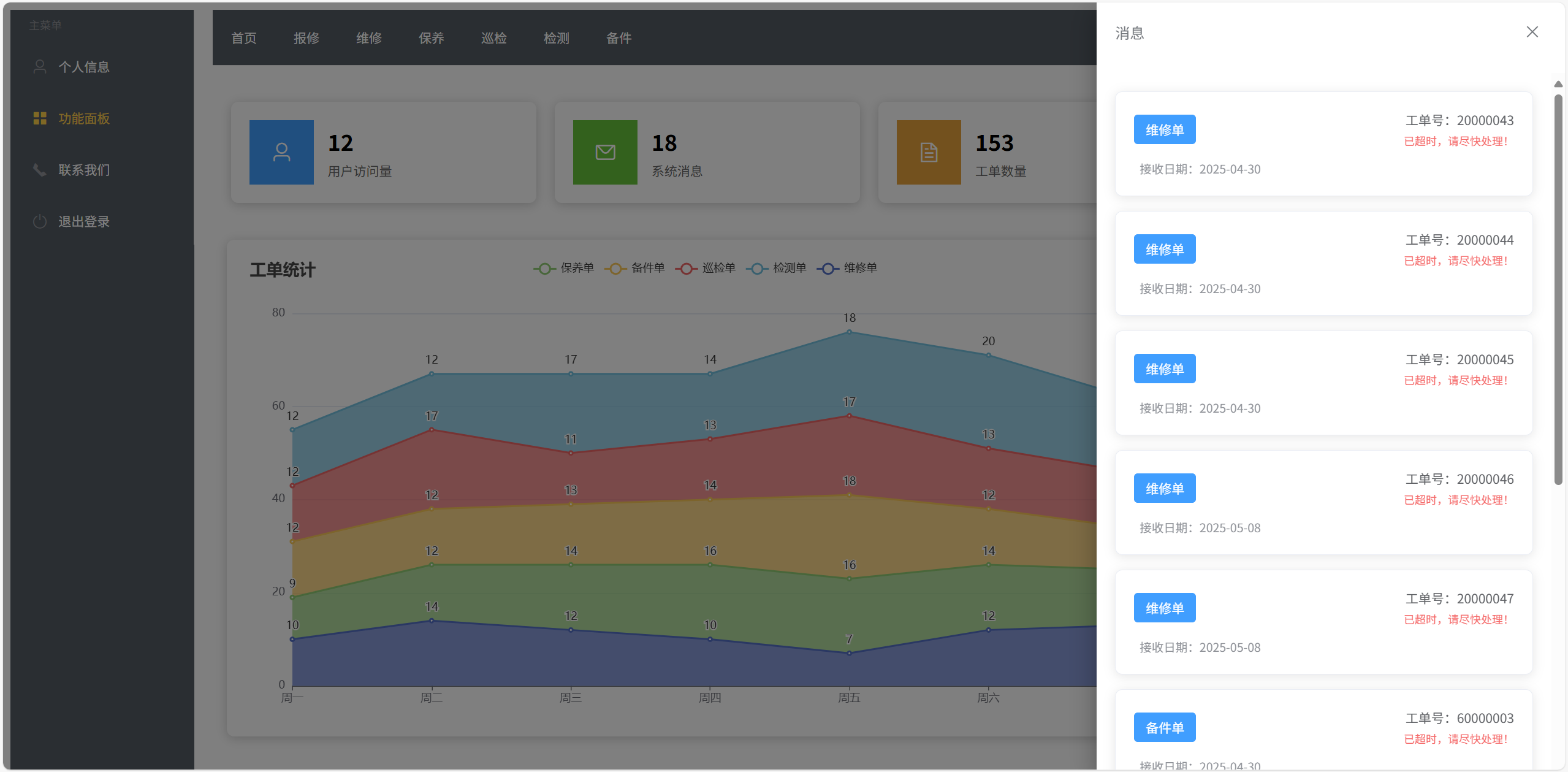Switch to the 巡检 navigation tab
Image resolution: width=1568 pixels, height=772 pixels.
(x=494, y=38)
